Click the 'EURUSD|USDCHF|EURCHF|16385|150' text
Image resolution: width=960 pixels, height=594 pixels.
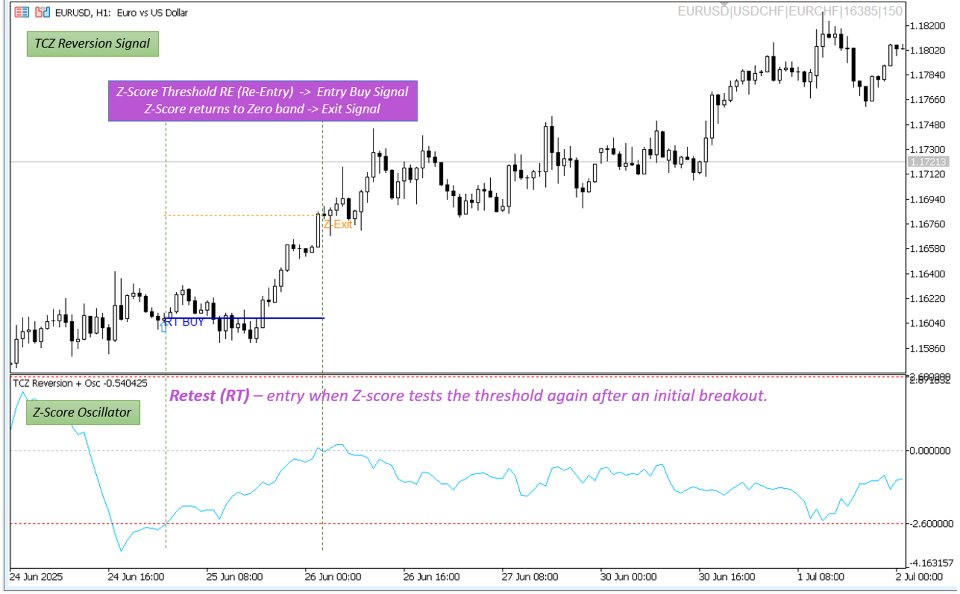pyautogui.click(x=790, y=11)
